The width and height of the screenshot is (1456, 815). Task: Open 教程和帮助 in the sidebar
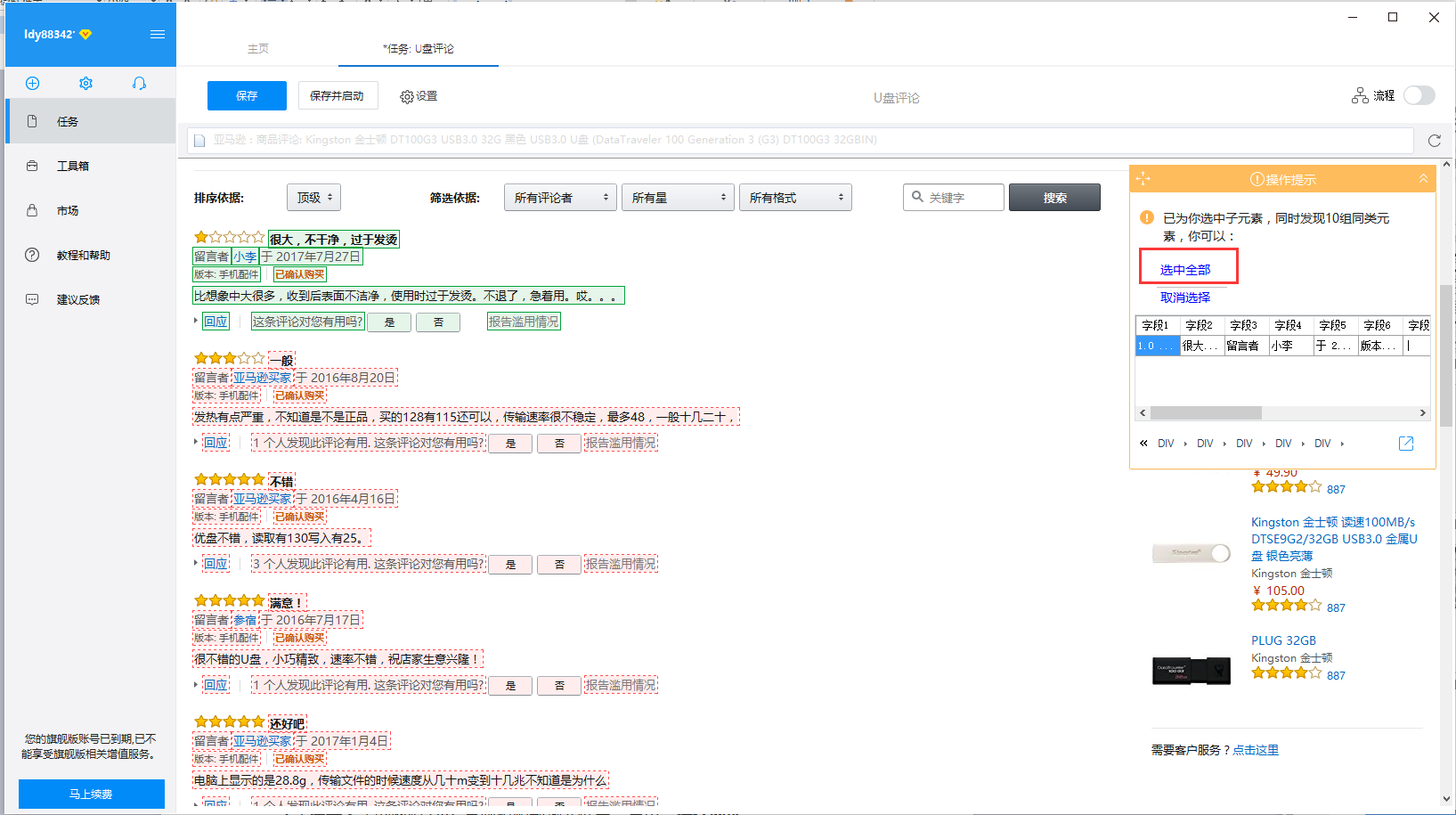pos(91,255)
